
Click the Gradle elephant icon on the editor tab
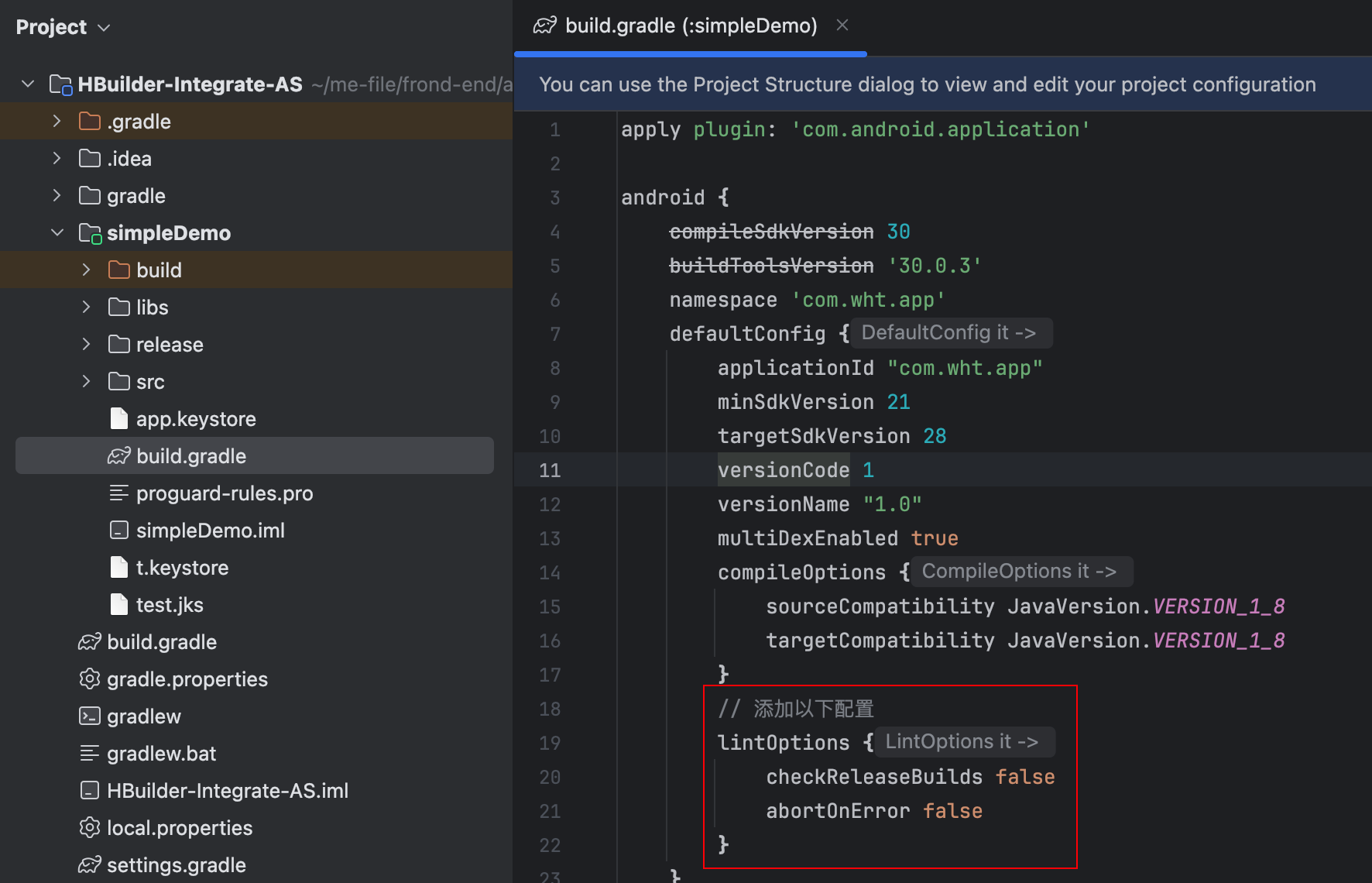pos(546,25)
